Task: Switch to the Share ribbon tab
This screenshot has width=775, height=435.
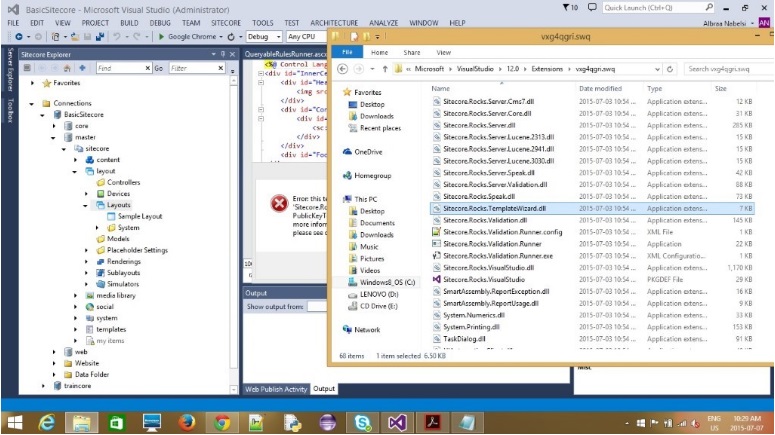Action: [412, 52]
